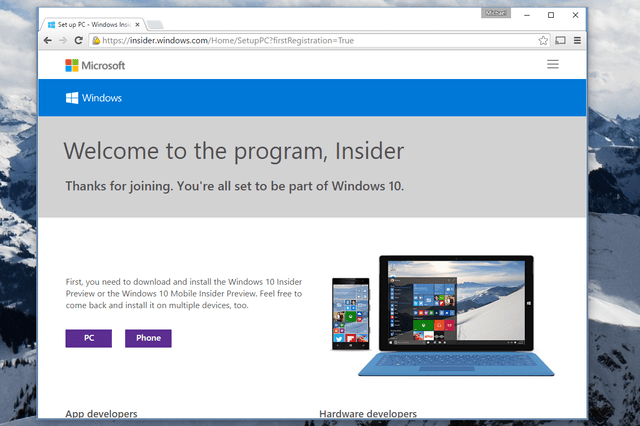640x426 pixels.
Task: Click the padlock security icon in address bar
Action: (96, 40)
